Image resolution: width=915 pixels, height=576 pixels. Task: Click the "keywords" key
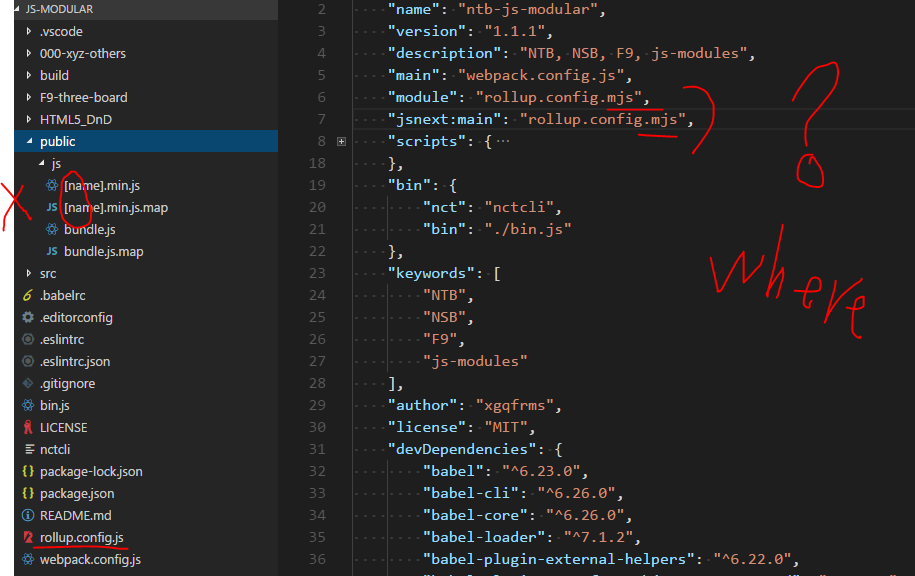click(431, 273)
